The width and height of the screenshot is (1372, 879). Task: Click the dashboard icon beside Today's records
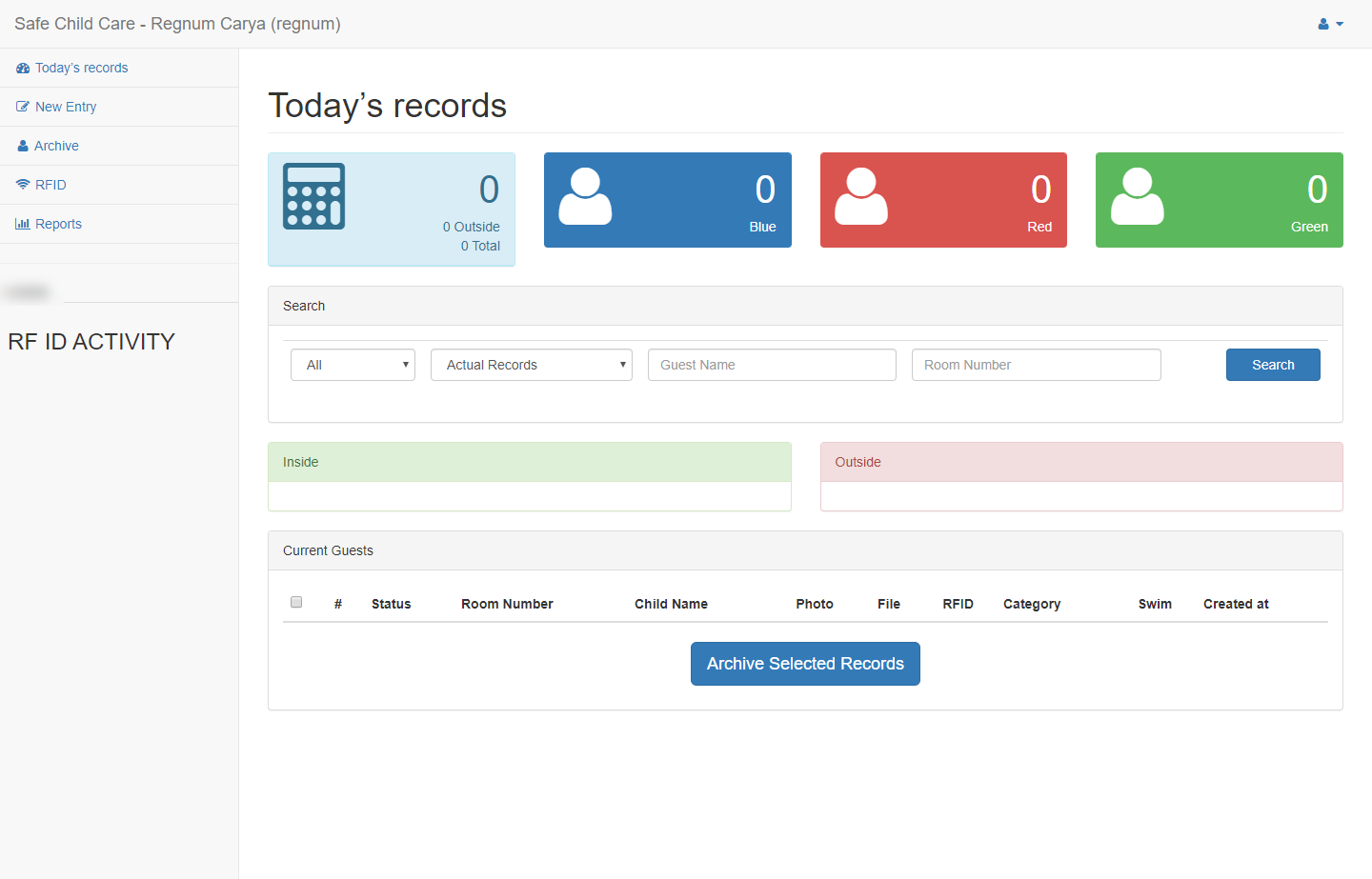click(23, 69)
